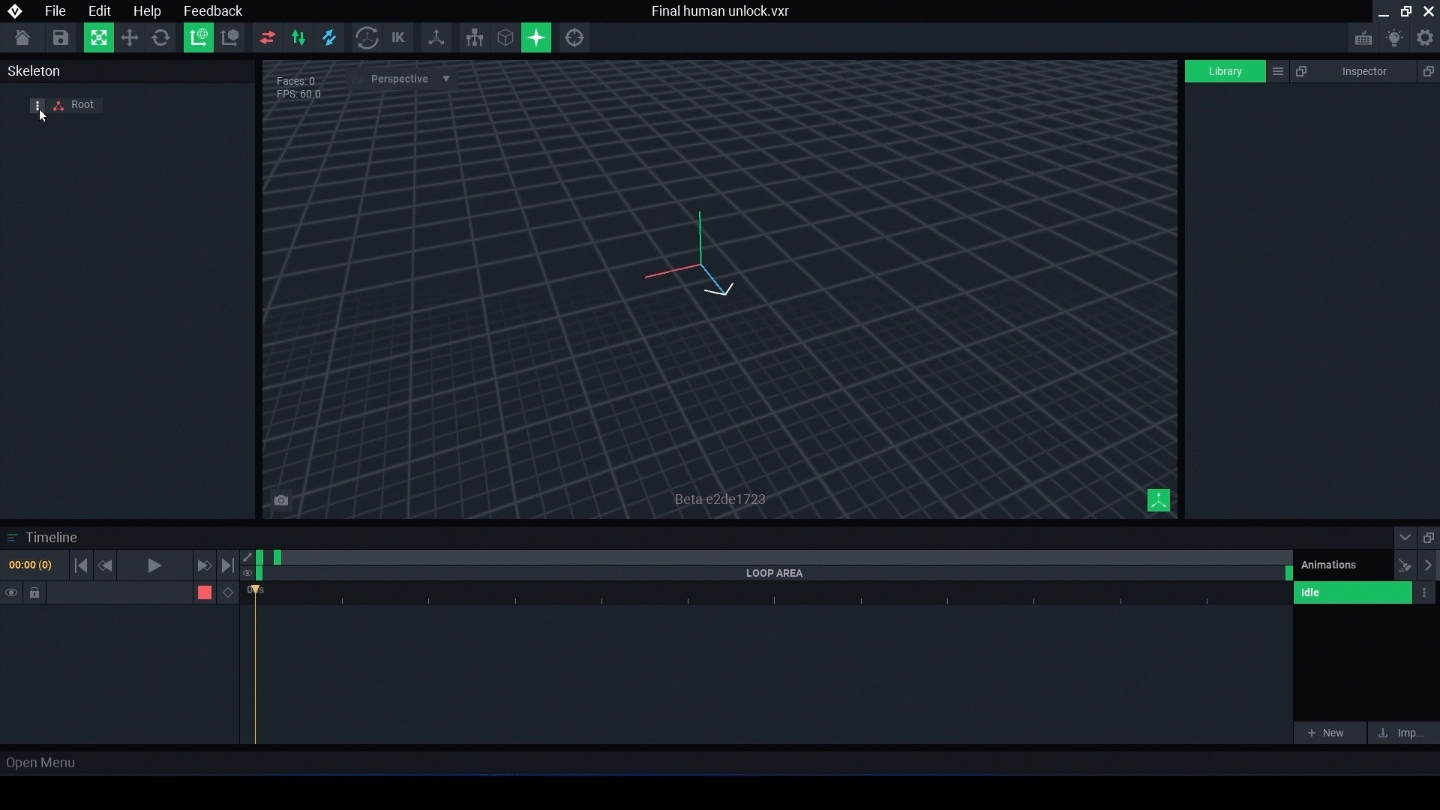1440x810 pixels.
Task: Select the Move tool with four arrows
Action: [129, 38]
